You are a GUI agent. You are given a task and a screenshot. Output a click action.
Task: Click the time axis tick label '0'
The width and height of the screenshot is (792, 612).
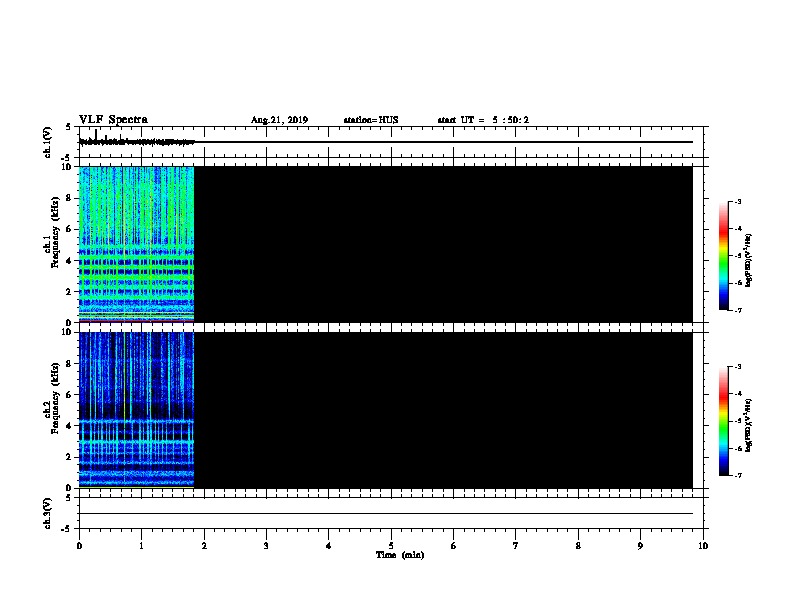79,546
